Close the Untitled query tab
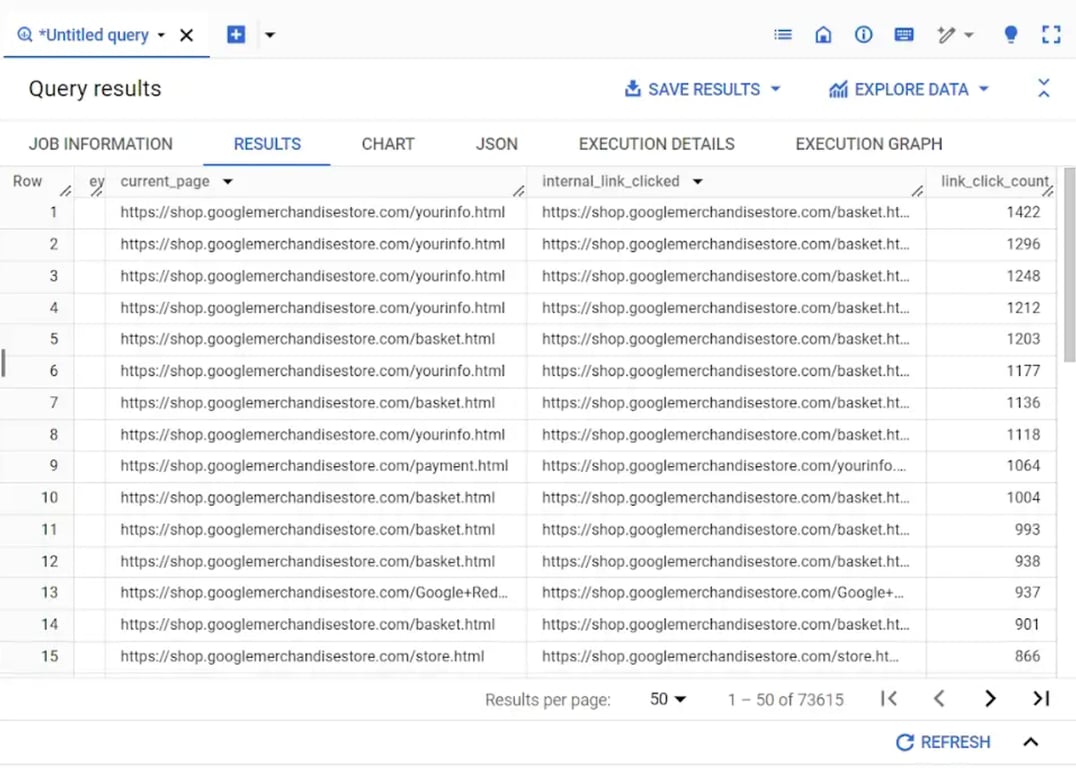The image size is (1076, 768). tap(186, 35)
